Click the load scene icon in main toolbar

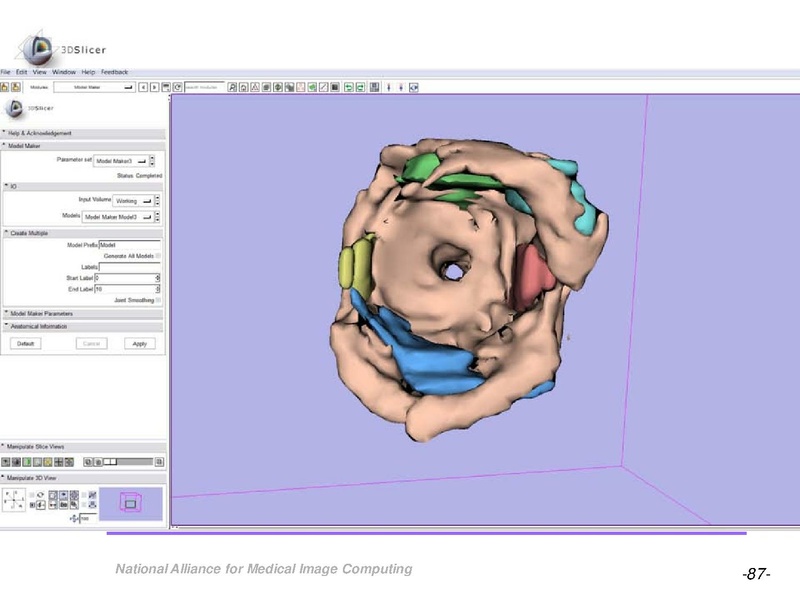5,87
